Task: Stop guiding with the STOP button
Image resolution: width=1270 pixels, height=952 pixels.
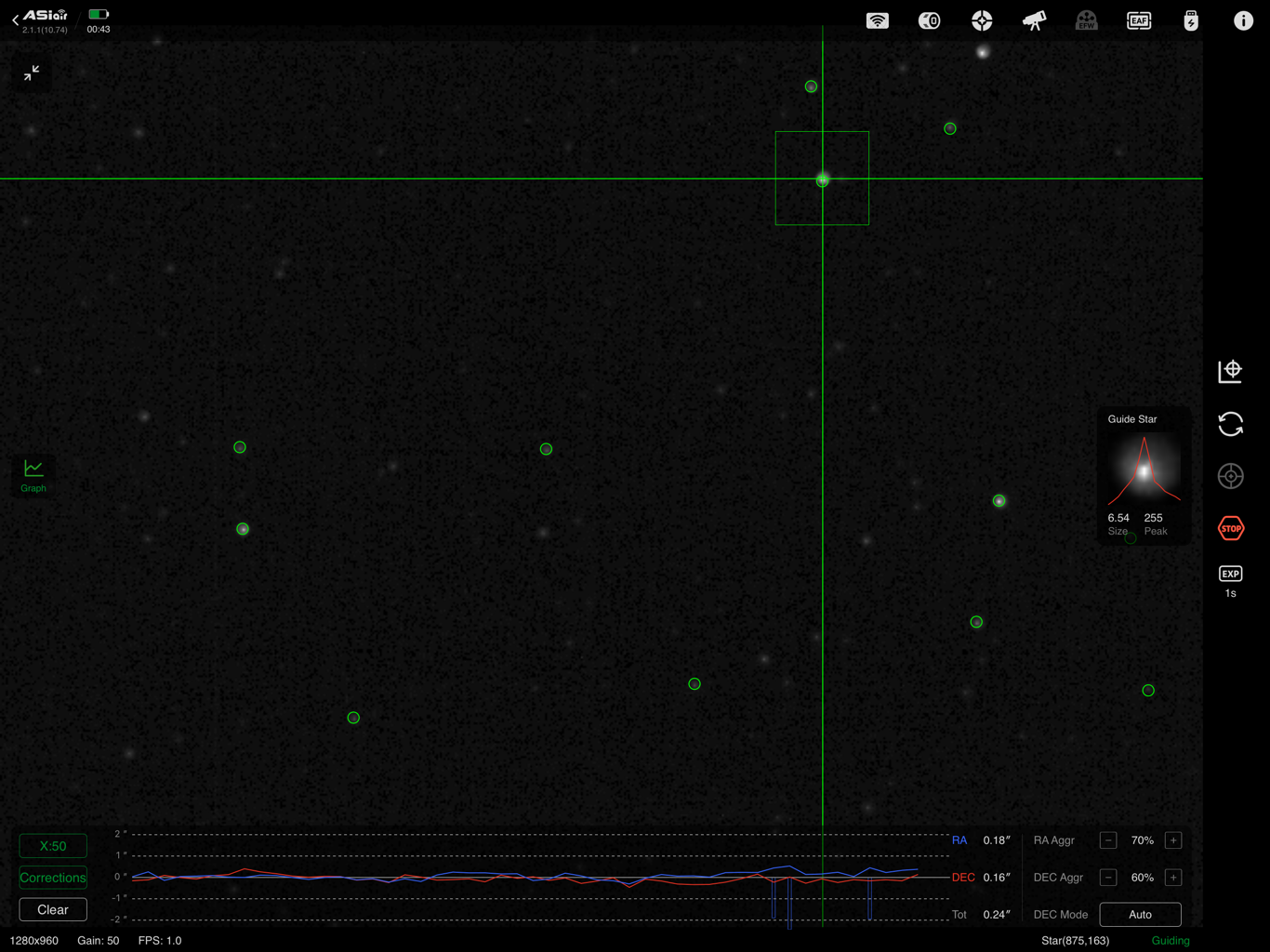Action: click(x=1230, y=528)
